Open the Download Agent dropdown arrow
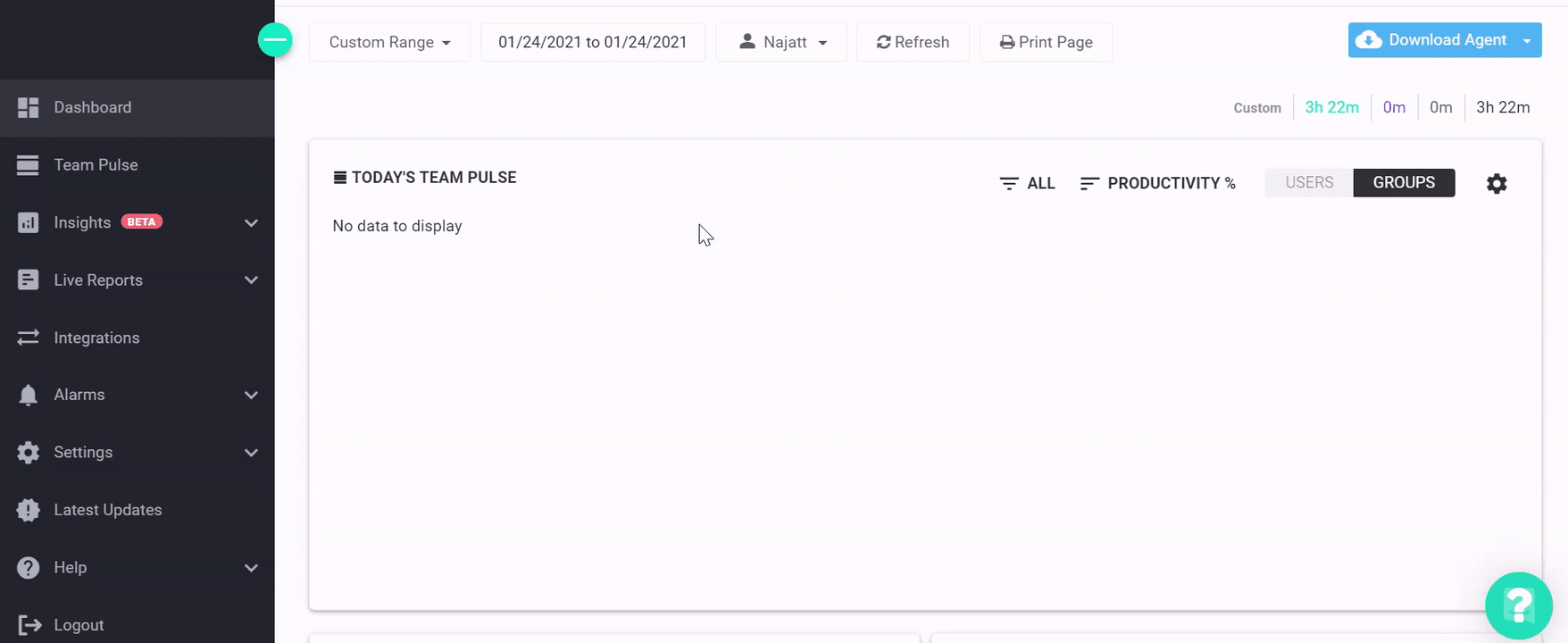The image size is (1568, 643). coord(1527,41)
